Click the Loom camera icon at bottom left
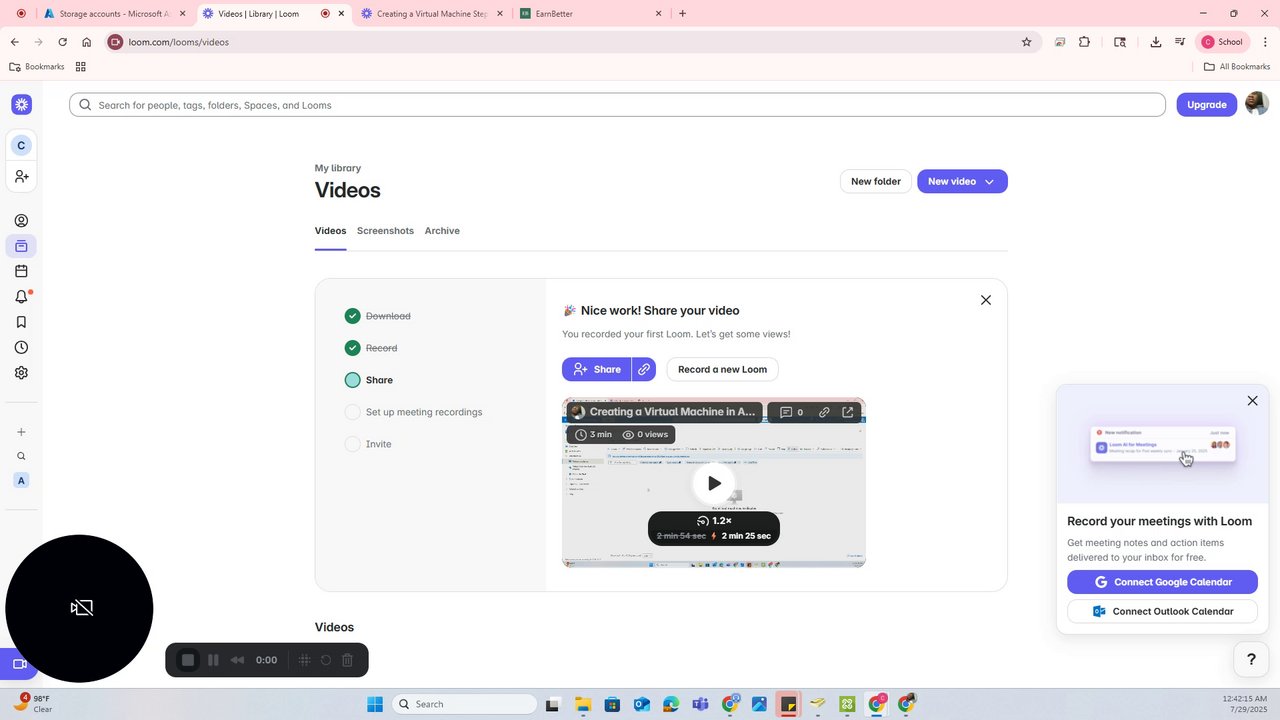Screen dimensions: 1280x720 [18, 664]
